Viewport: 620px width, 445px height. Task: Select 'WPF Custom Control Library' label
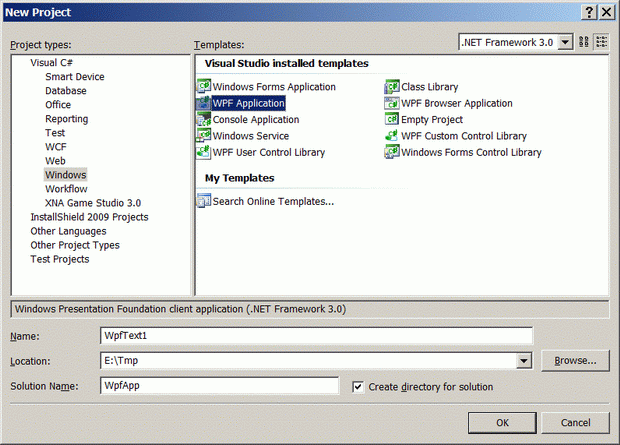click(464, 136)
